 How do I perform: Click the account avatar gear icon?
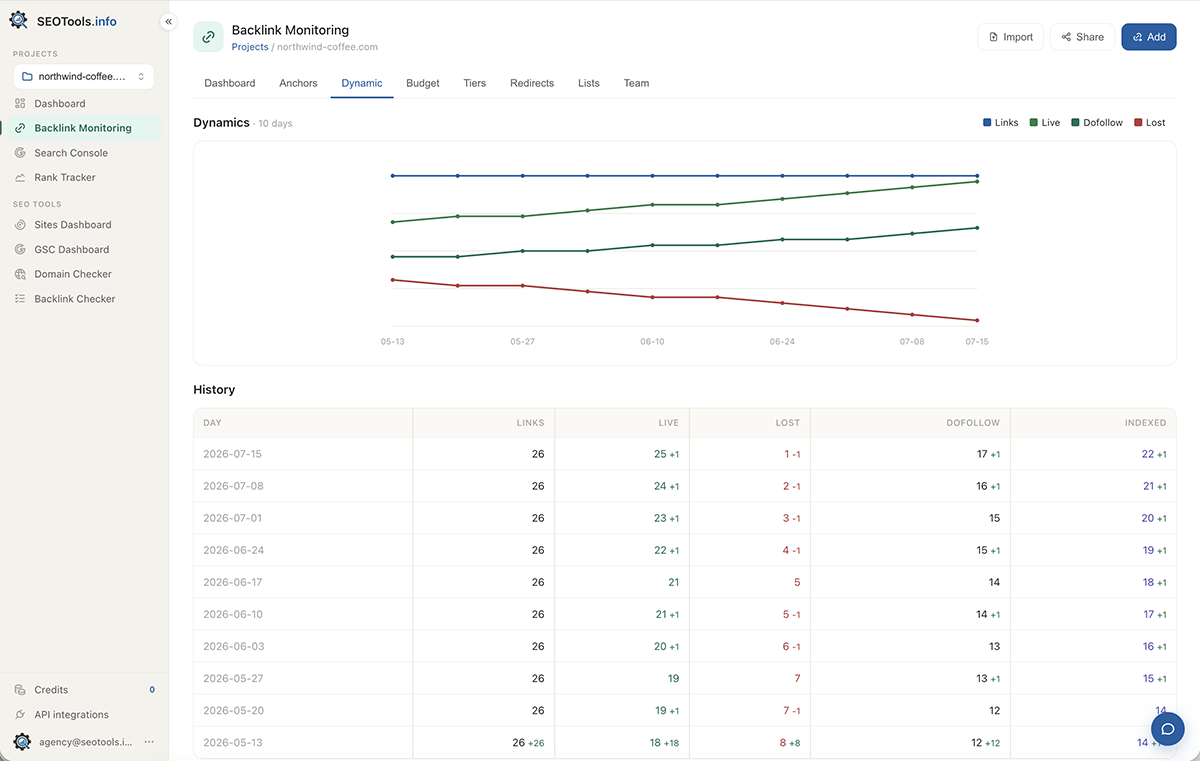[22, 741]
